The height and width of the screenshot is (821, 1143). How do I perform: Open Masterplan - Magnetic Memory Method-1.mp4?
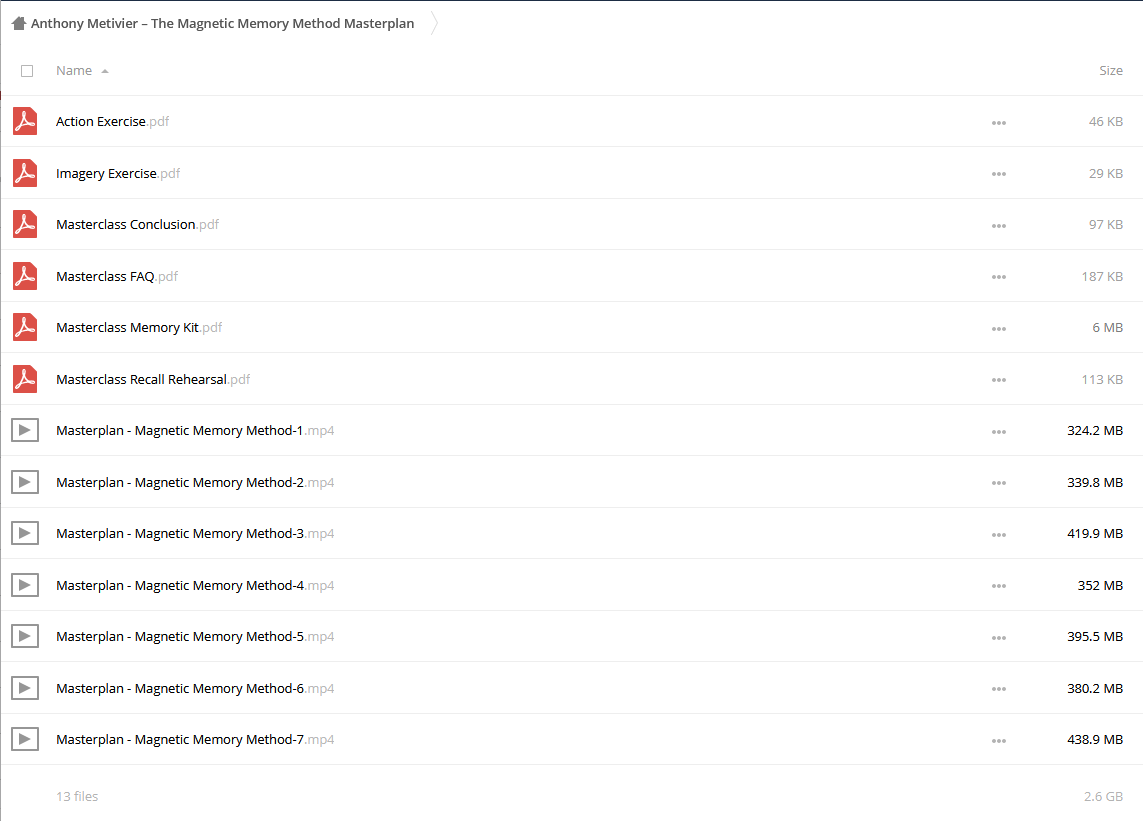coord(195,430)
